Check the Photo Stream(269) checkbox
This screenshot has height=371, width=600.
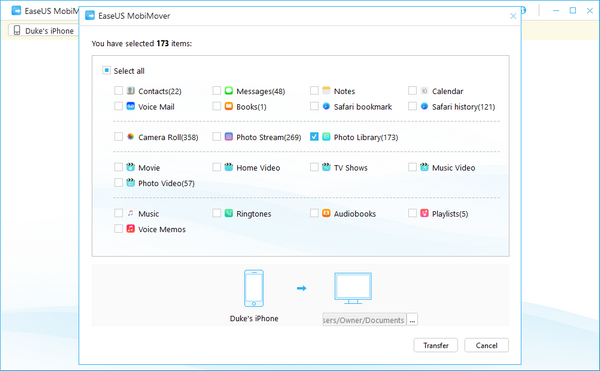point(217,137)
